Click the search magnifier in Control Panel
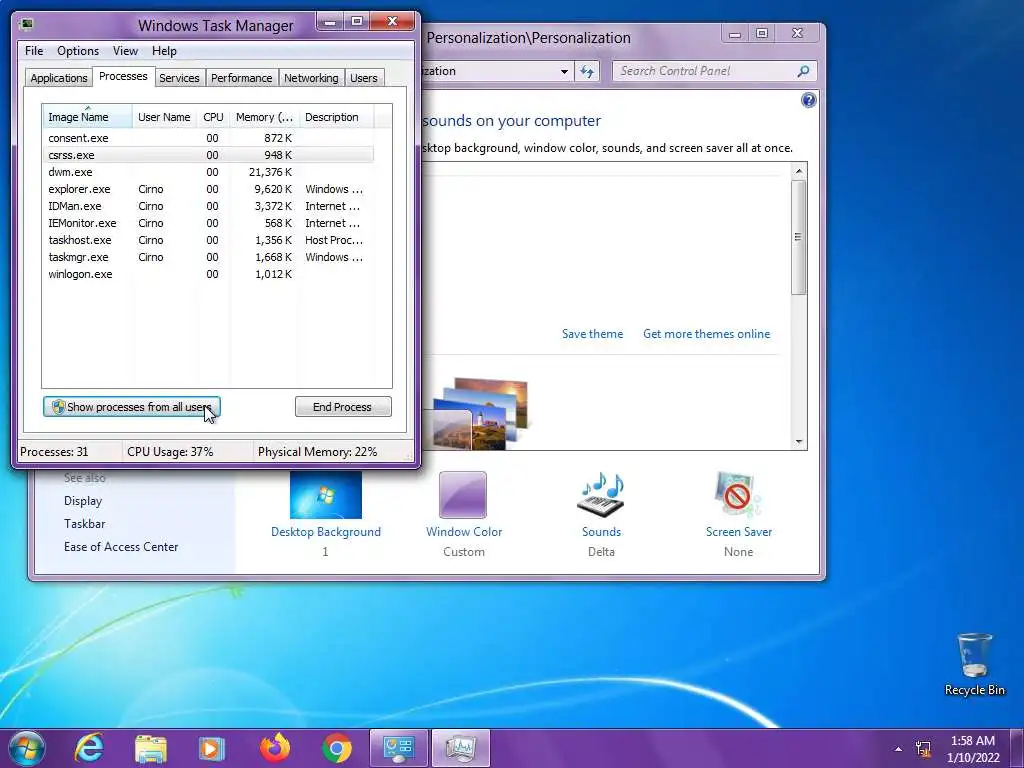This screenshot has width=1024, height=768. pyautogui.click(x=803, y=71)
